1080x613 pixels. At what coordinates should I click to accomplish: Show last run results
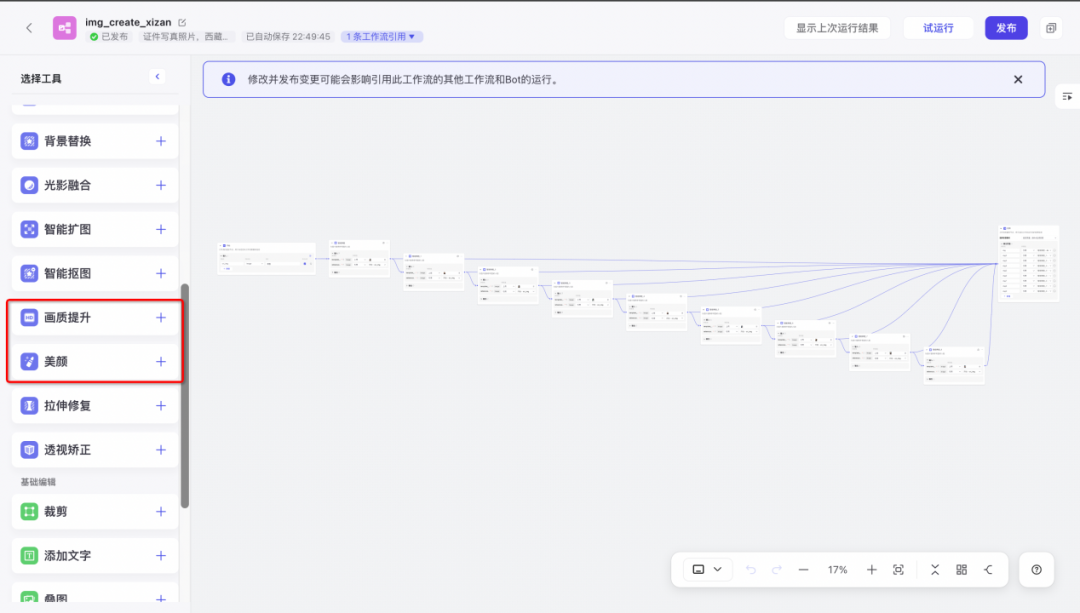click(x=837, y=28)
